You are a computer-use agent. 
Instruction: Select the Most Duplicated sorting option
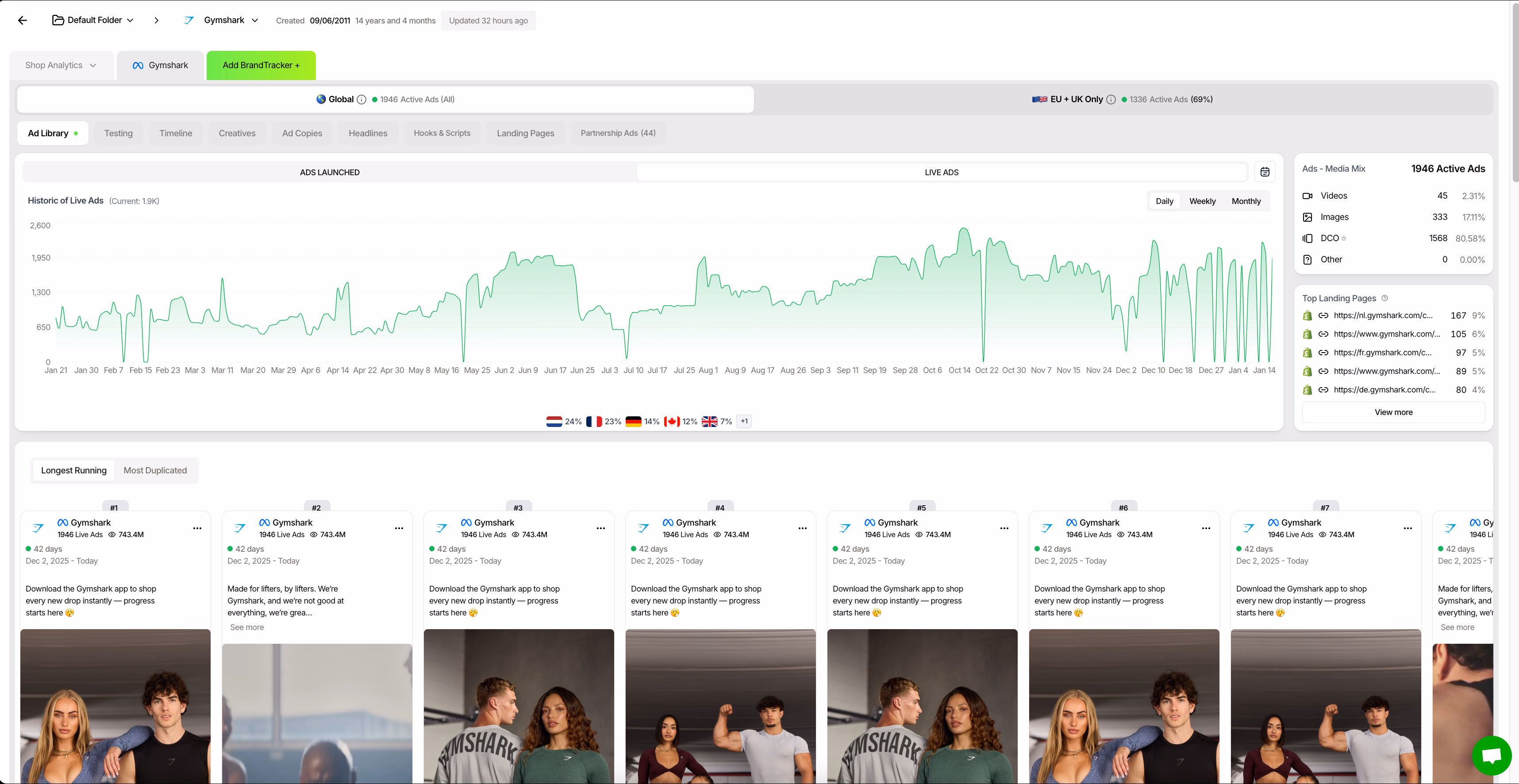click(155, 470)
